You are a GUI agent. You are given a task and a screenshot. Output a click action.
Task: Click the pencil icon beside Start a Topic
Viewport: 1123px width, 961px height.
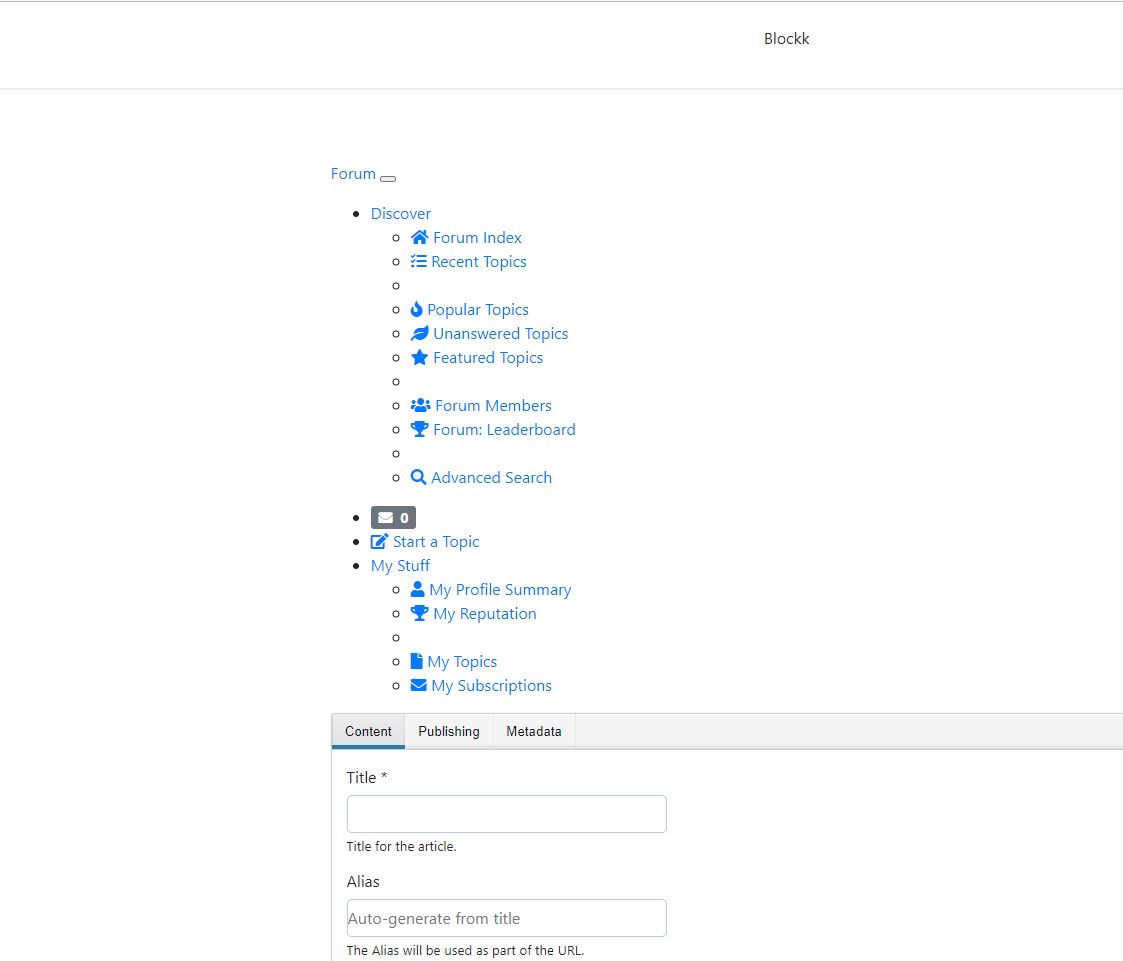click(379, 542)
